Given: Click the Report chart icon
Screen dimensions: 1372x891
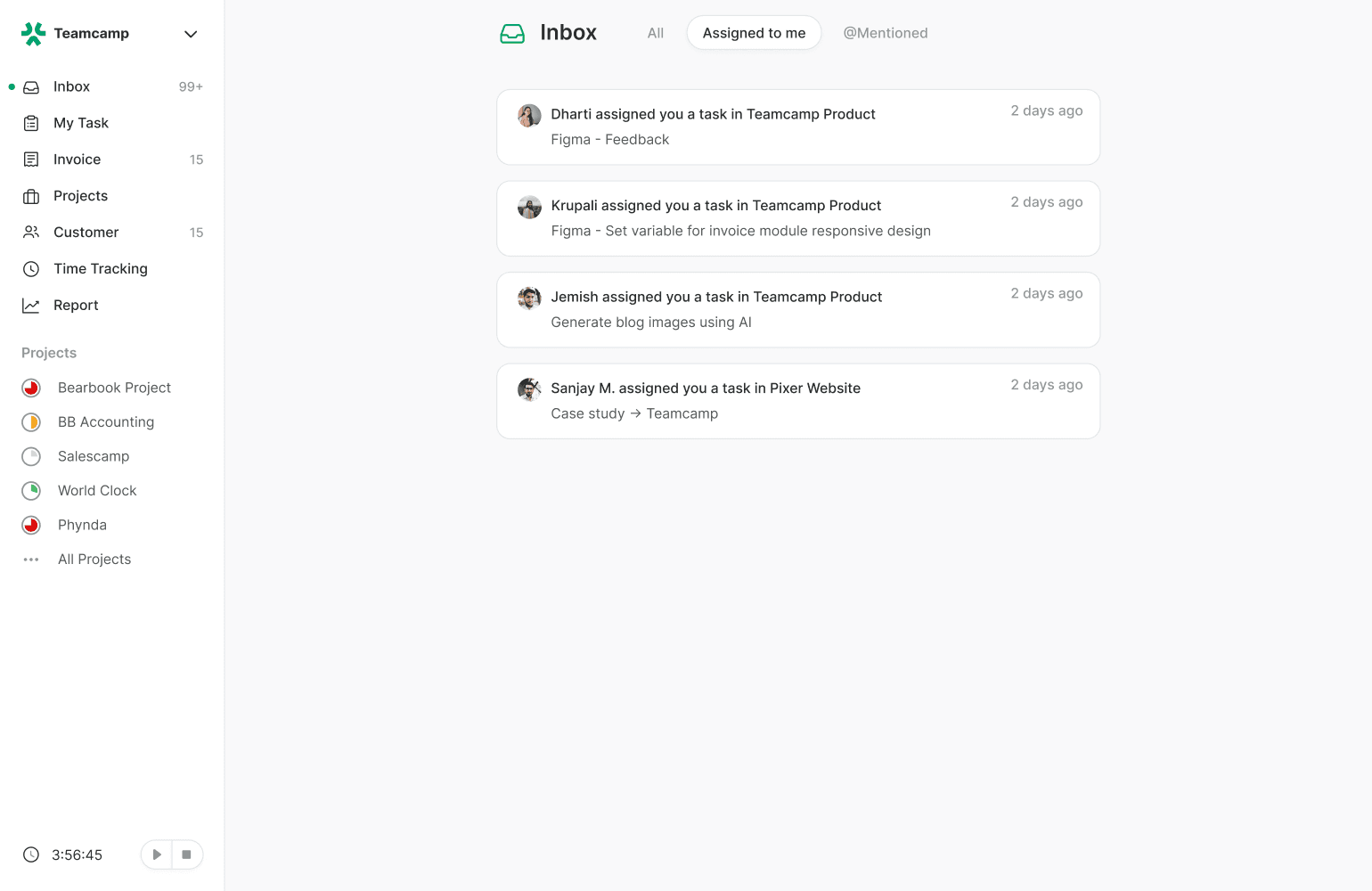Looking at the screenshot, I should coord(31,306).
